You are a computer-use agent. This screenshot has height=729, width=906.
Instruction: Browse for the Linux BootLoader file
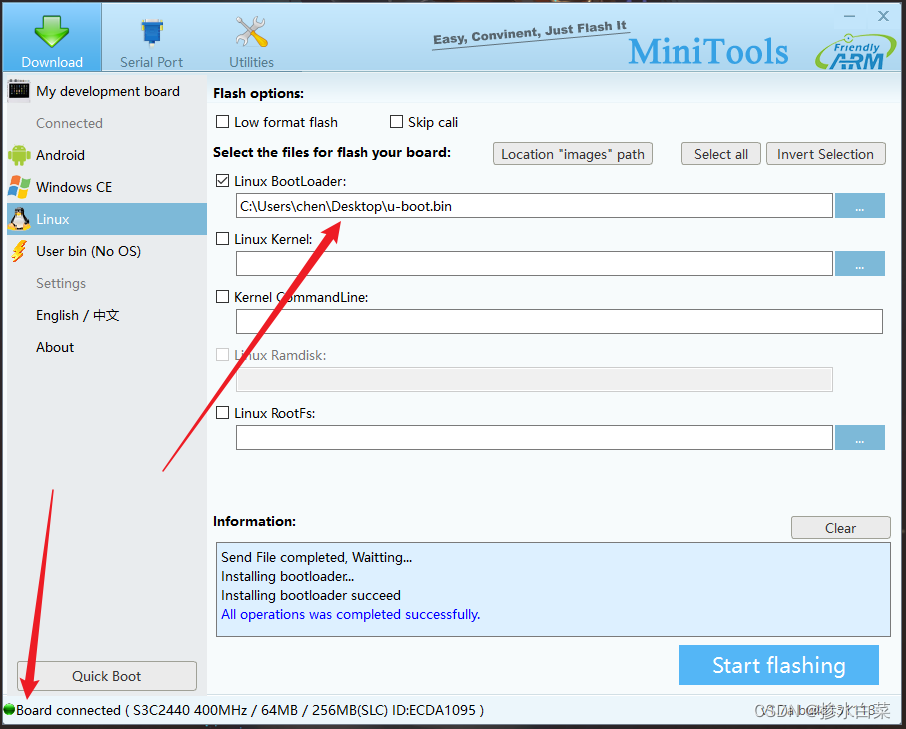coord(860,206)
